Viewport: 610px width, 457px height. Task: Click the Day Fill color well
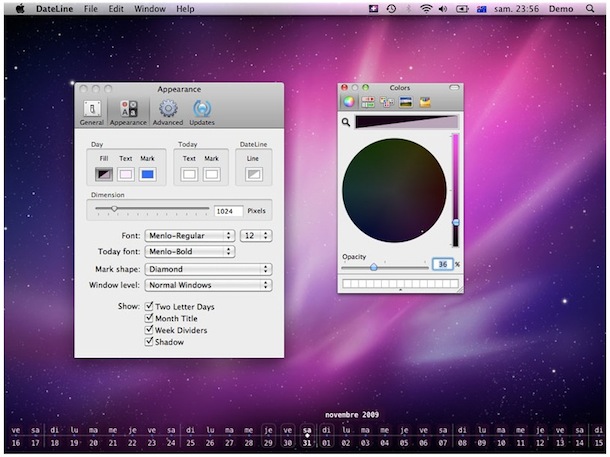click(x=104, y=174)
